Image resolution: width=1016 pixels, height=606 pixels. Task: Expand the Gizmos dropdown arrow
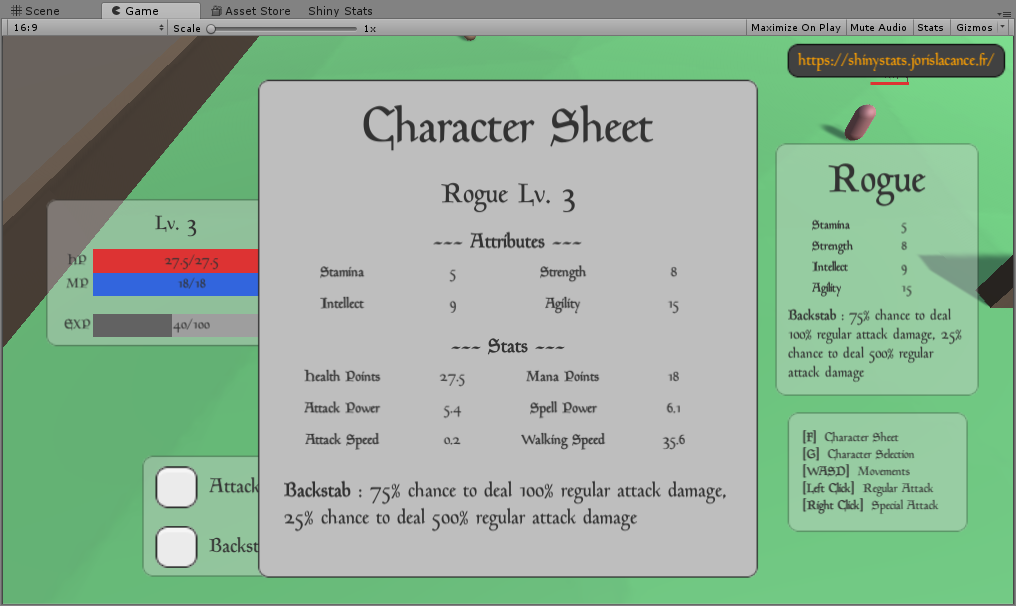[x=1003, y=28]
